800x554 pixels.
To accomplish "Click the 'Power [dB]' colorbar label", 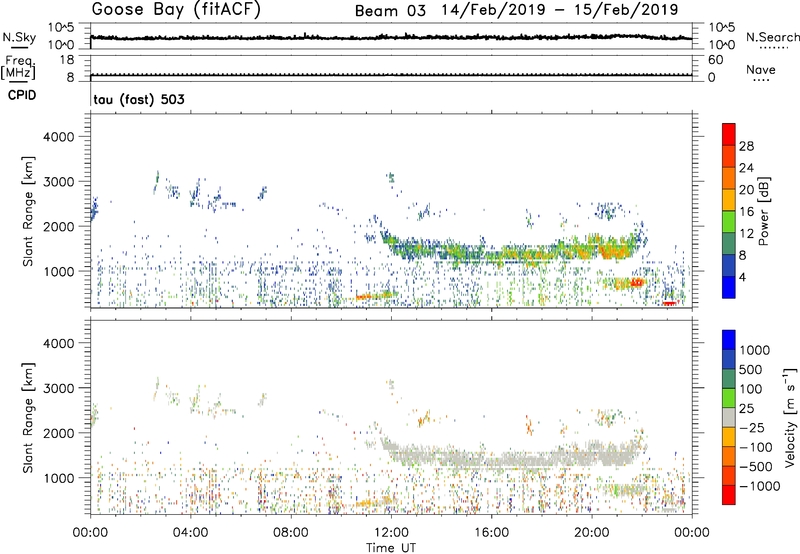I will click(x=763, y=211).
